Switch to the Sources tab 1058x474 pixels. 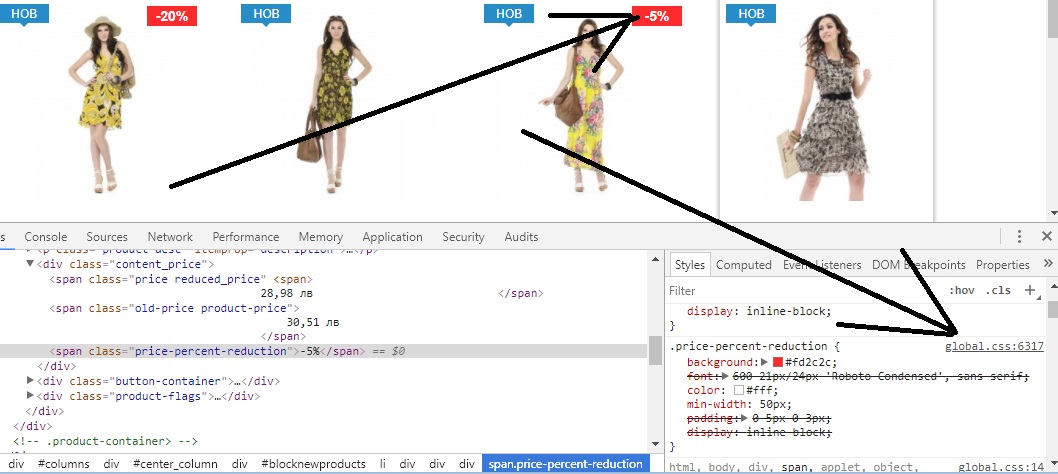coord(107,237)
